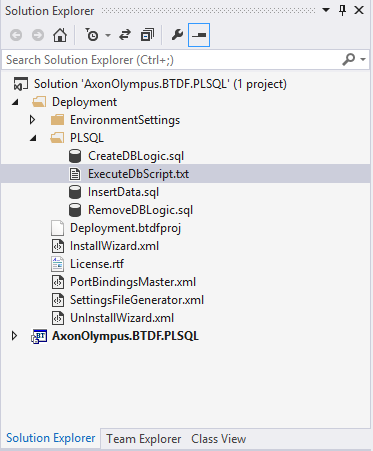Switch to the Team Explorer tab
This screenshot has width=373, height=451.
pyautogui.click(x=144, y=439)
